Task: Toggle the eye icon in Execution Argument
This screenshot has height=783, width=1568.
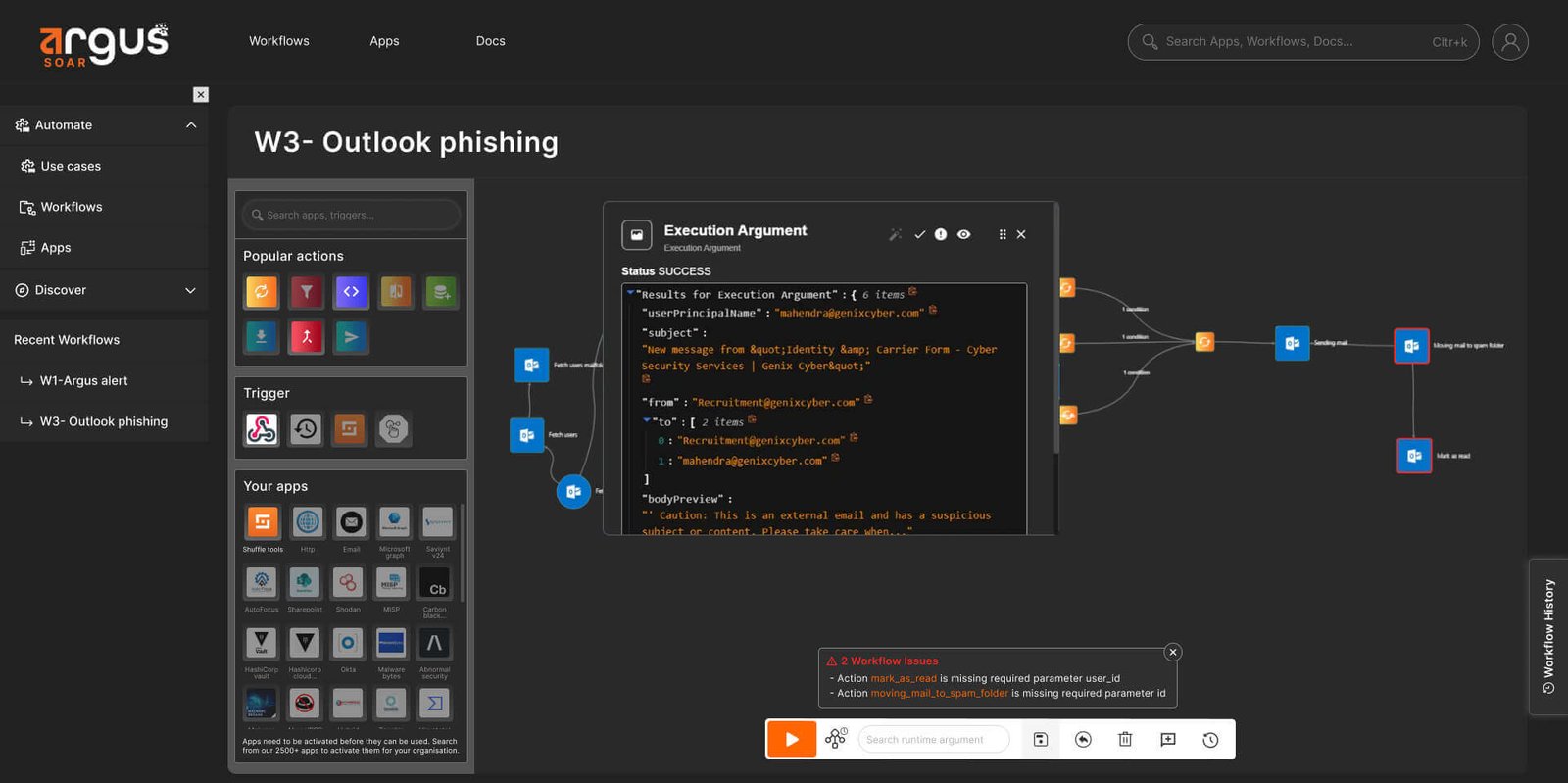Action: coord(964,235)
